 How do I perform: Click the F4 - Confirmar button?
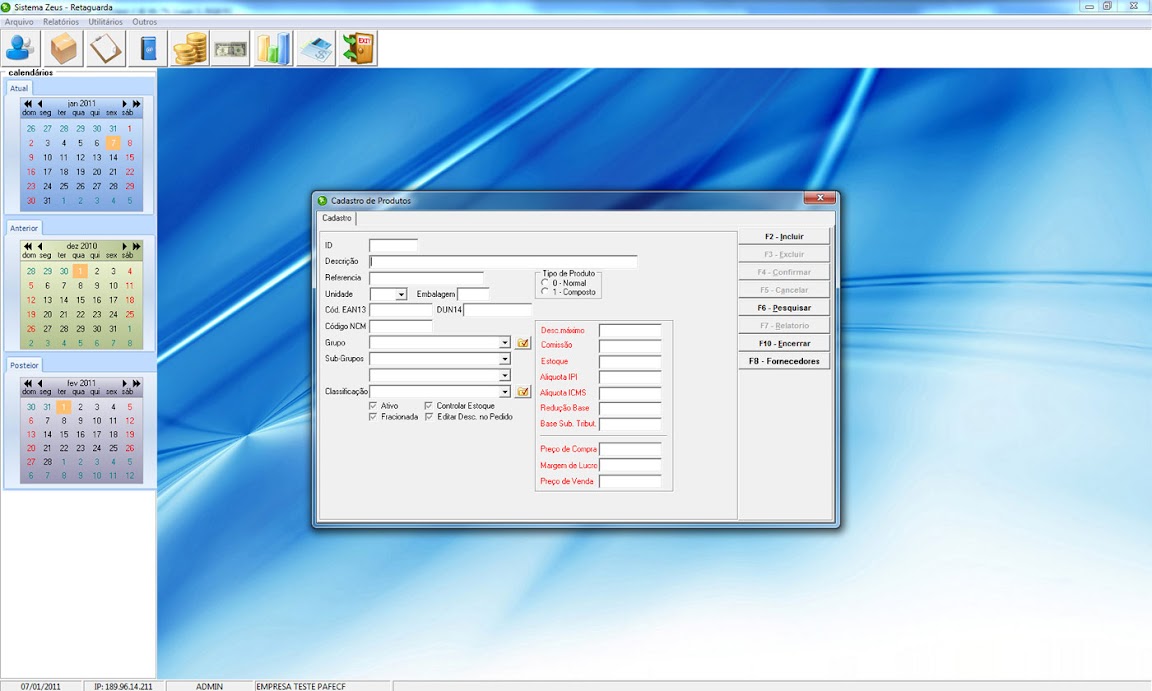[x=784, y=272]
